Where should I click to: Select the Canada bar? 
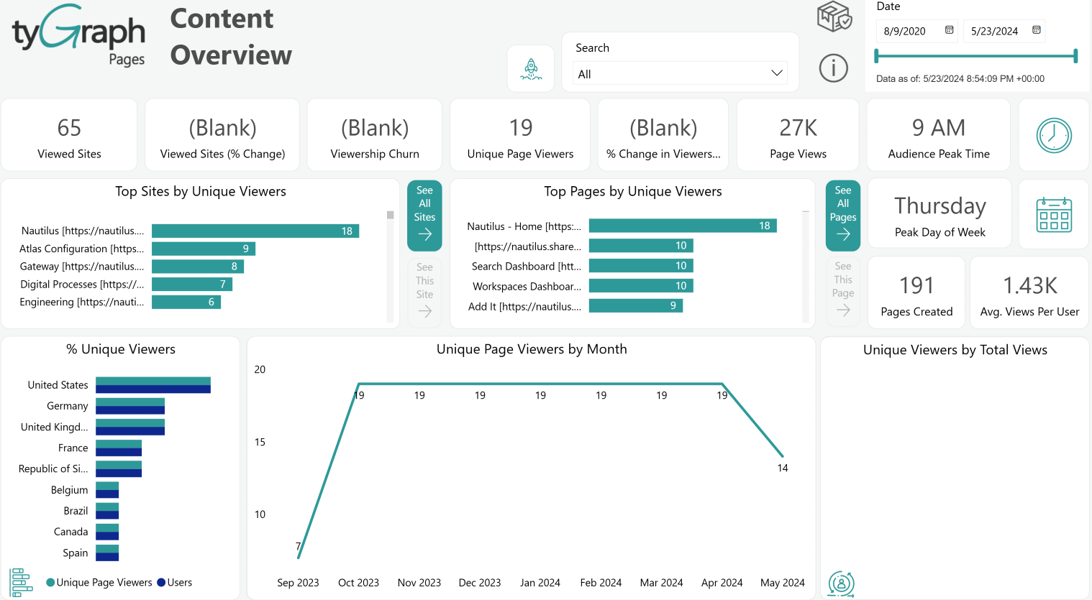107,532
